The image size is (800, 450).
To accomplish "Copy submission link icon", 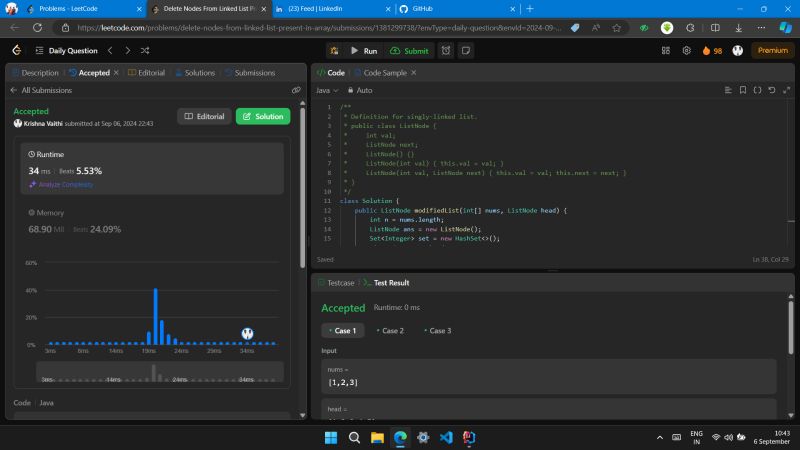I will tap(296, 90).
